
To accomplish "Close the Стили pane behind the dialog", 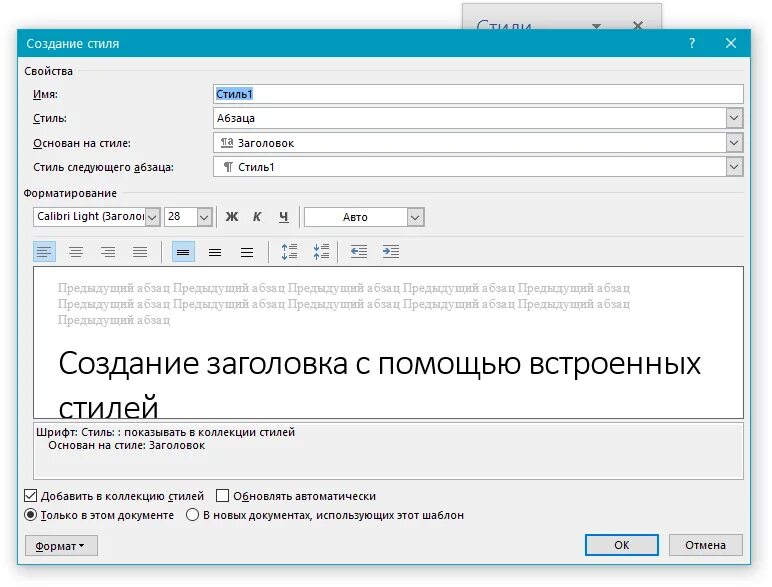I will pyautogui.click(x=638, y=25).
